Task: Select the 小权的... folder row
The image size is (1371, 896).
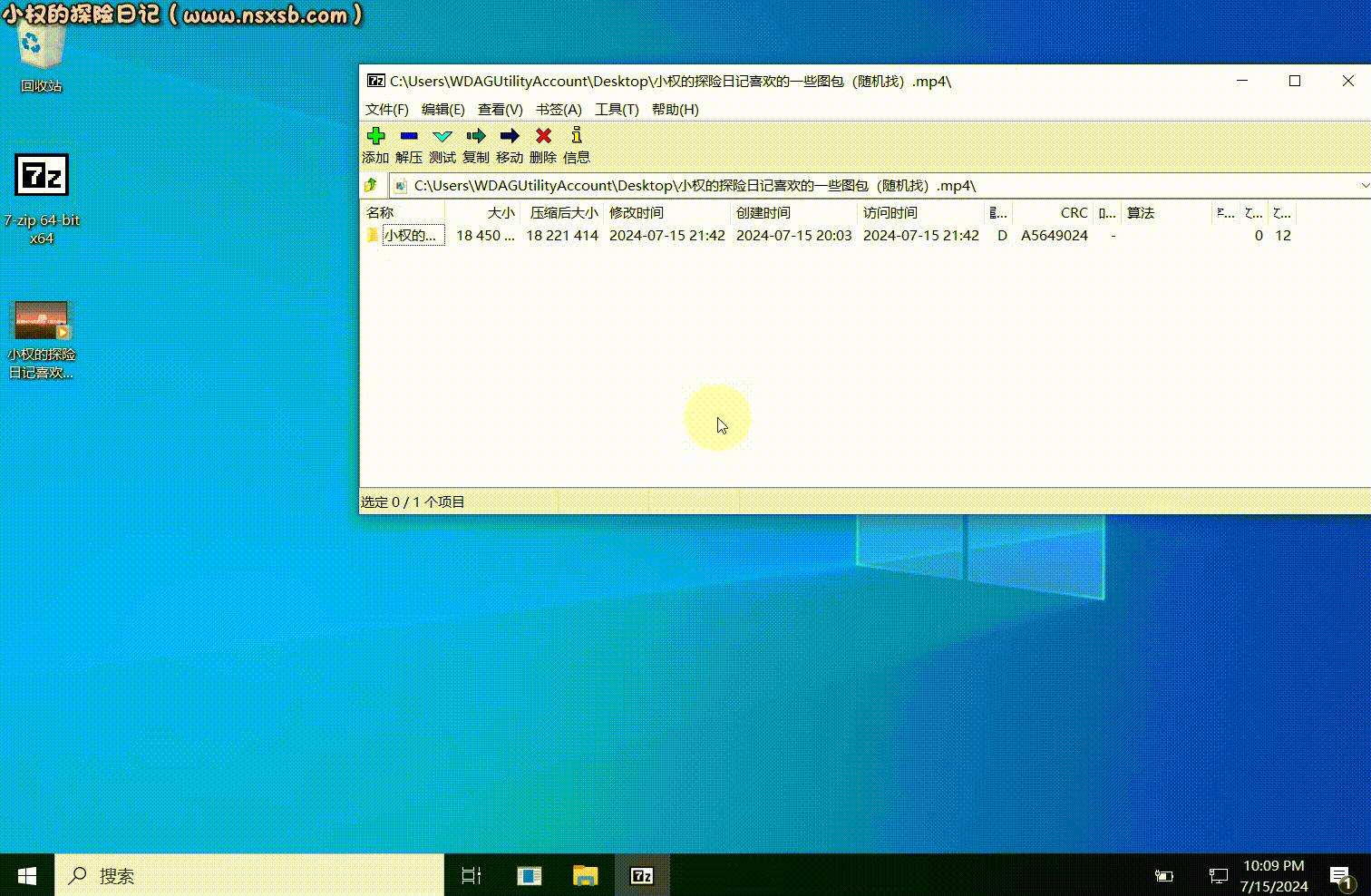Action: [x=404, y=236]
